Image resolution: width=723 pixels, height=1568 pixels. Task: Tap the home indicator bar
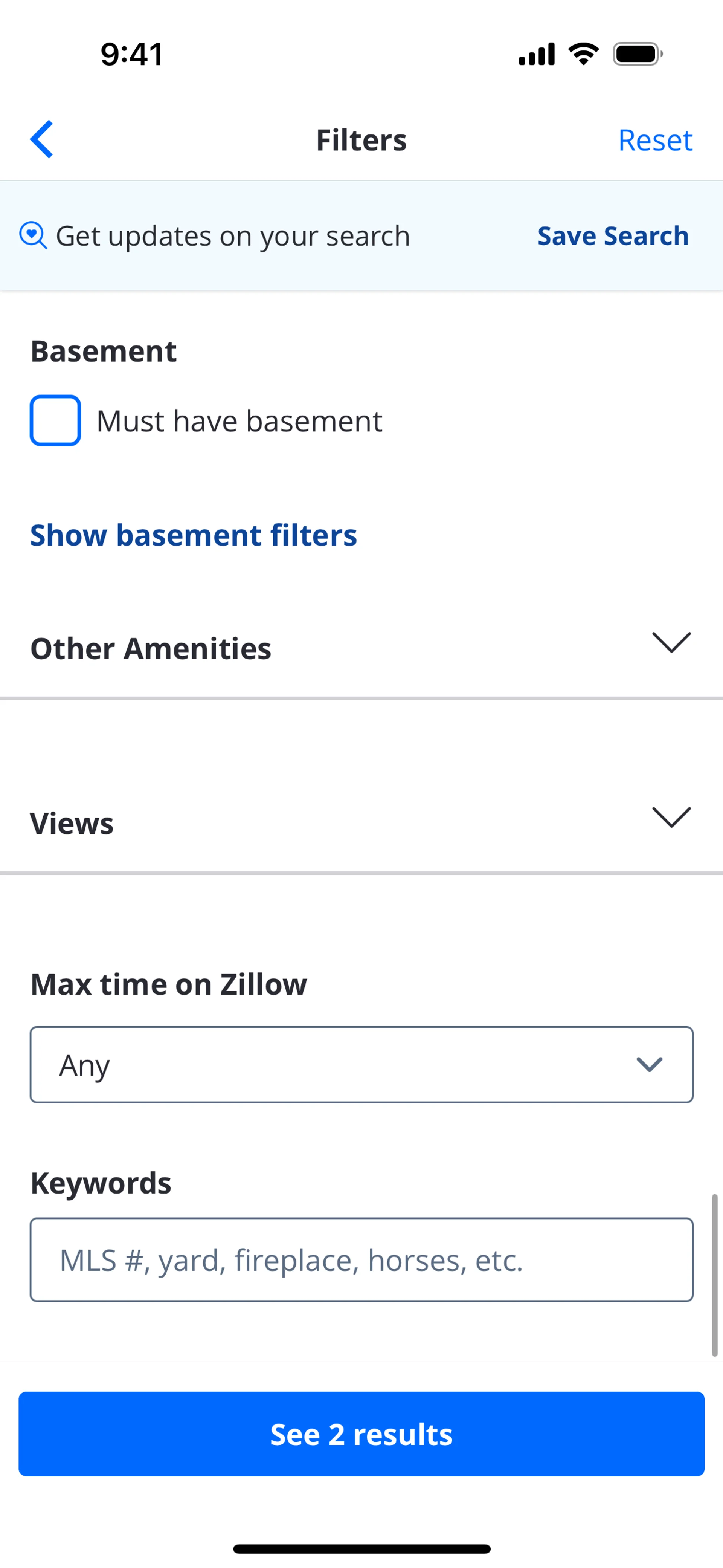click(361, 1549)
